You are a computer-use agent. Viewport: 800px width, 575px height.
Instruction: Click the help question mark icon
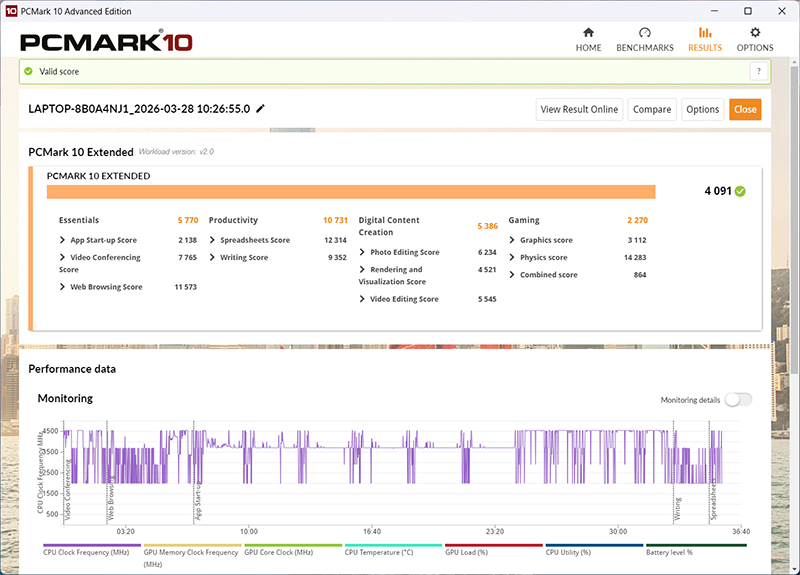pyautogui.click(x=759, y=71)
